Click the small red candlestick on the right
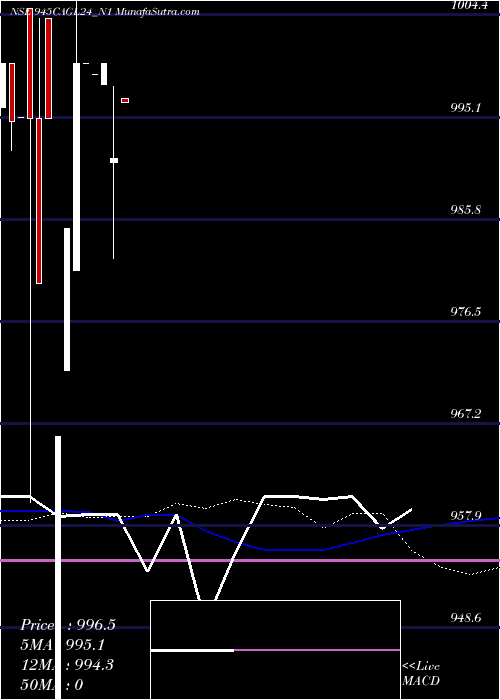The width and height of the screenshot is (500, 700). click(125, 100)
